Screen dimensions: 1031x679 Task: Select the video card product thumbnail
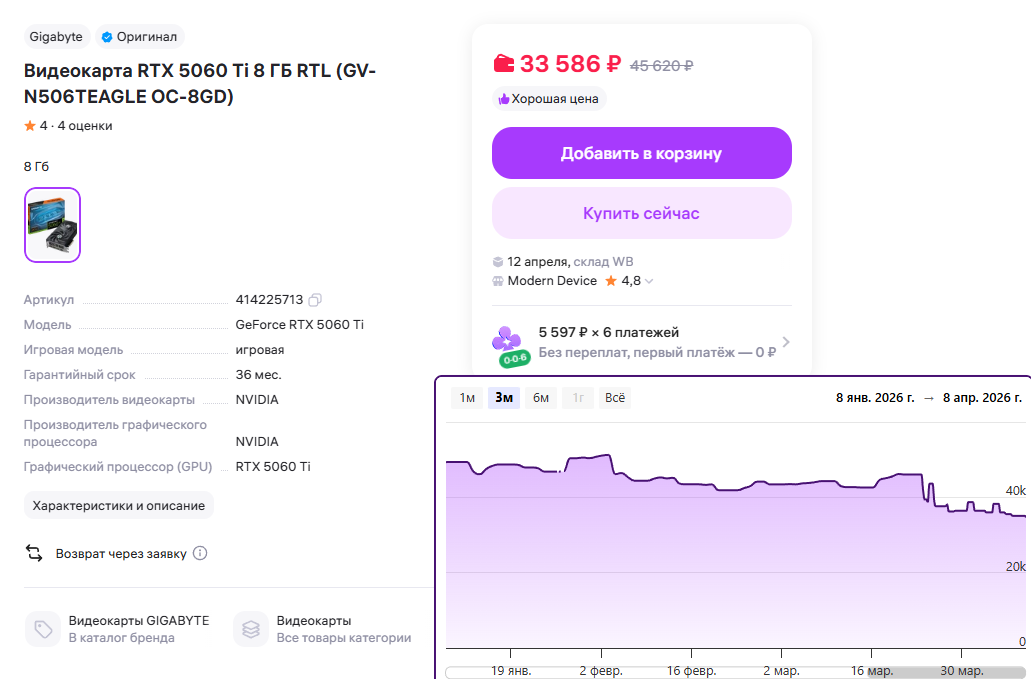point(52,225)
